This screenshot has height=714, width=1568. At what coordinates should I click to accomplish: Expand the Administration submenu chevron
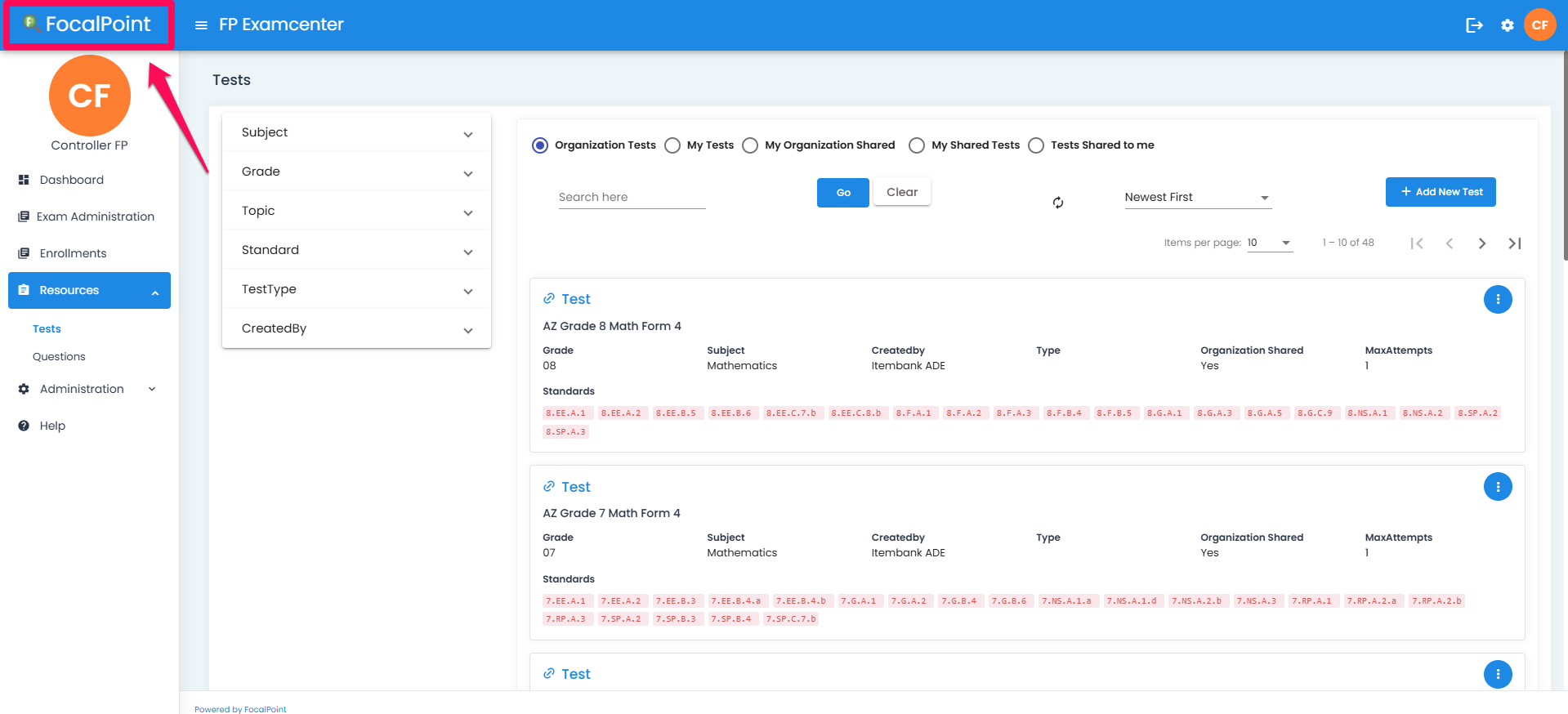(152, 389)
